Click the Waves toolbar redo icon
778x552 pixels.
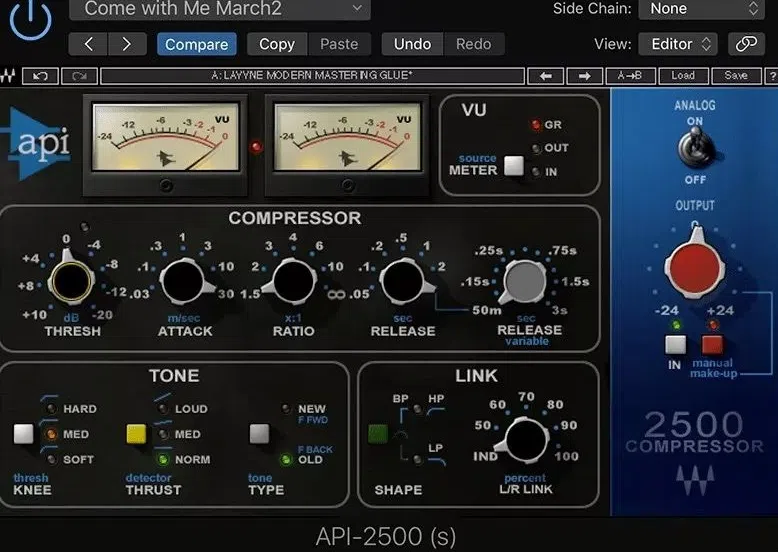79,76
